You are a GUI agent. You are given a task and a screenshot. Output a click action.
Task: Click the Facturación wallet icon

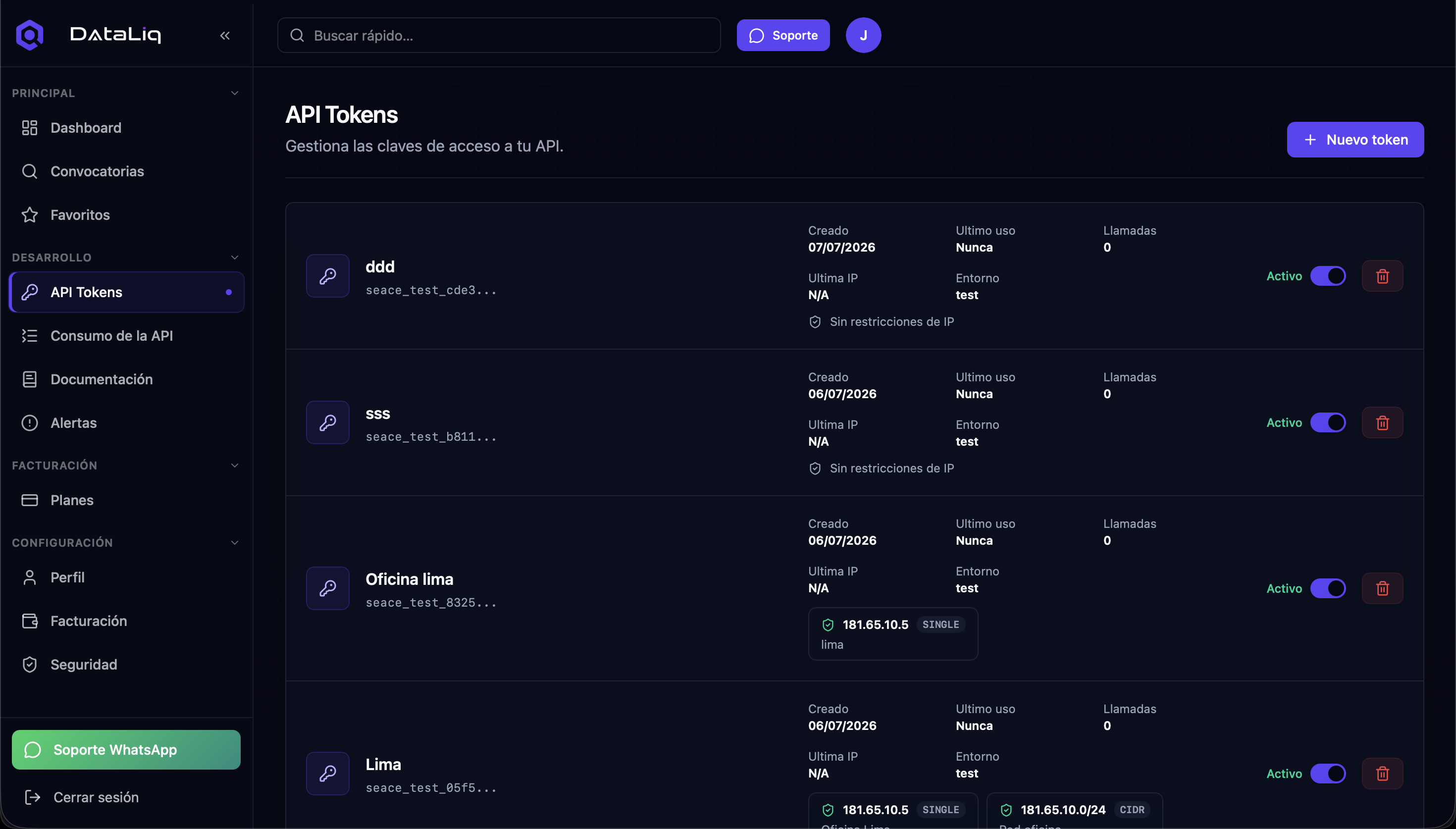click(30, 621)
